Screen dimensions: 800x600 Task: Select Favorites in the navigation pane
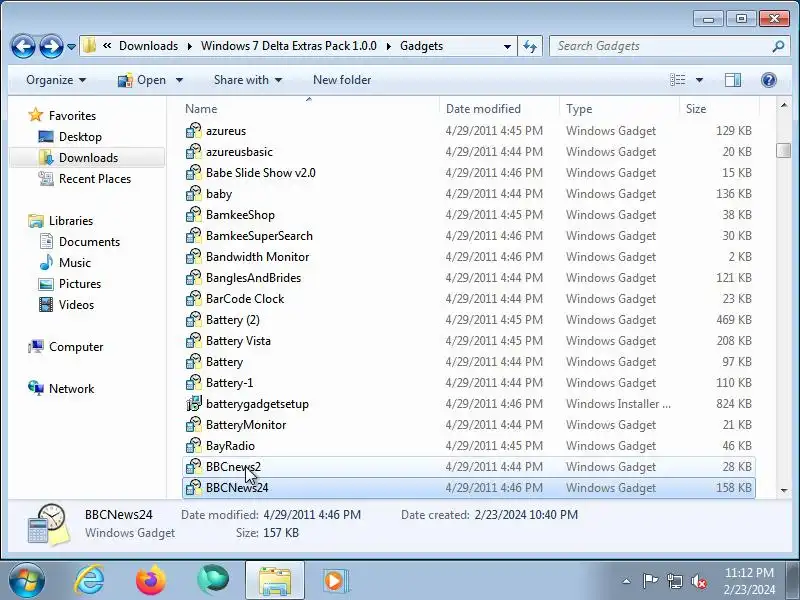pyautogui.click(x=72, y=116)
